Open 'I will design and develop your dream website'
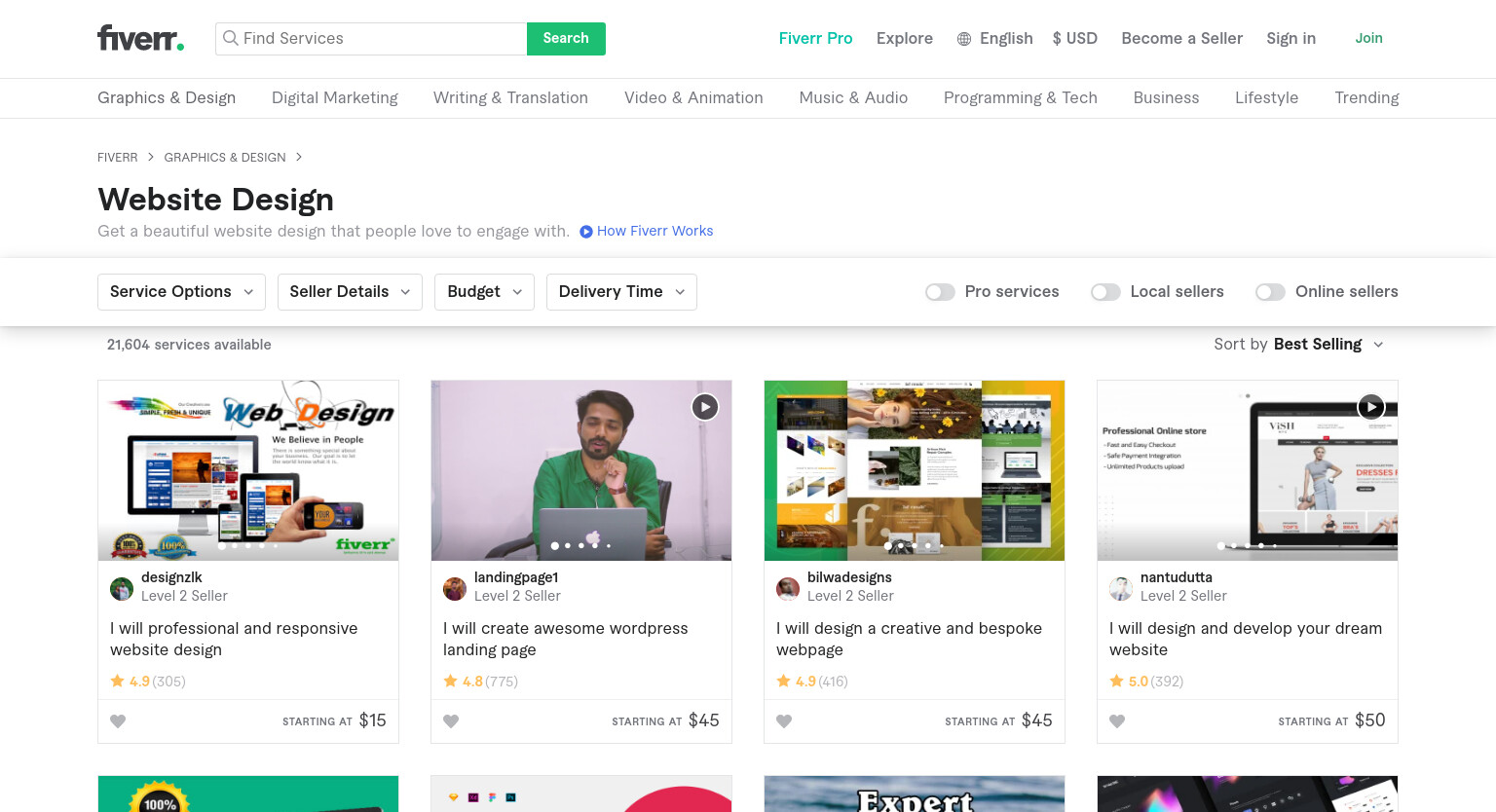 (x=1245, y=639)
